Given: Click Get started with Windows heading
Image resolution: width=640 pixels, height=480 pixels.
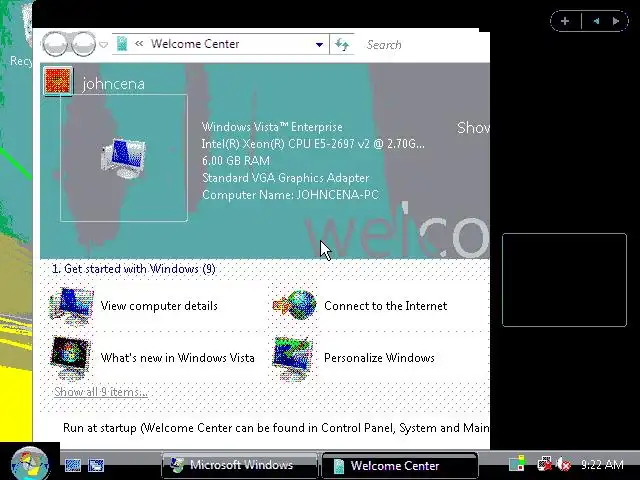Looking at the screenshot, I should pos(134,269).
